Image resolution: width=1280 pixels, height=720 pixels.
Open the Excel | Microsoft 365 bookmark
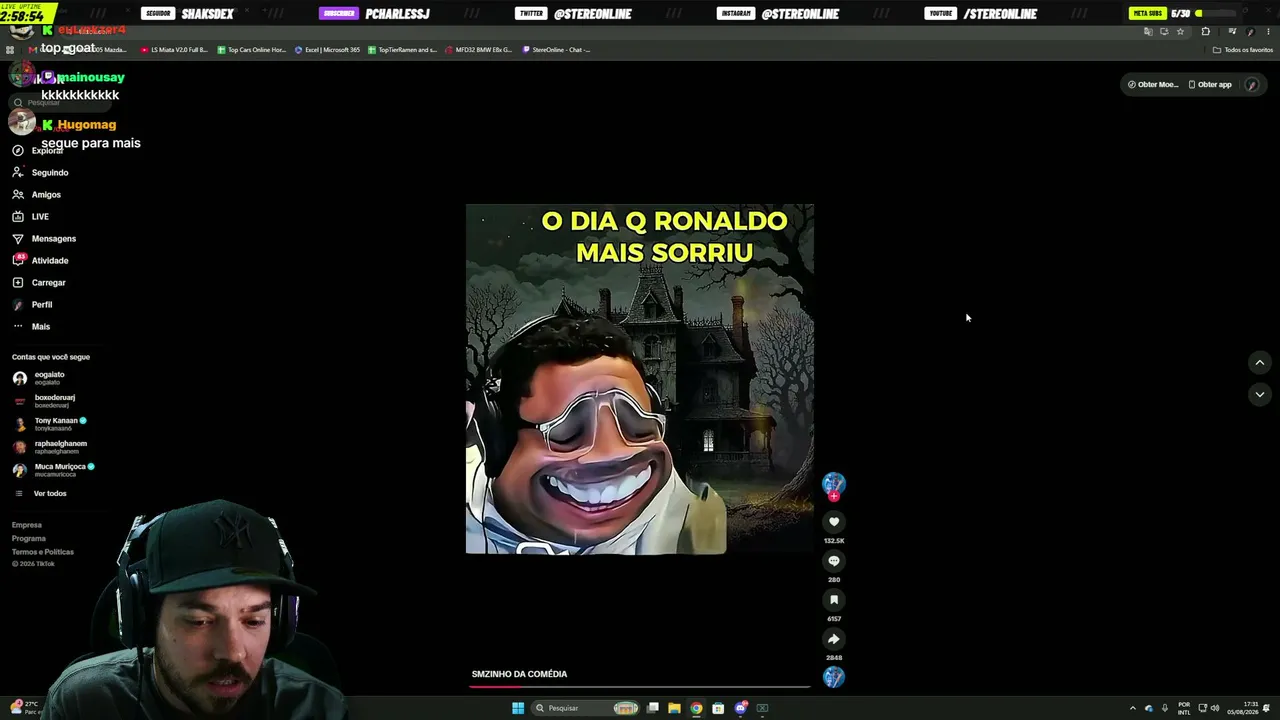(x=328, y=50)
